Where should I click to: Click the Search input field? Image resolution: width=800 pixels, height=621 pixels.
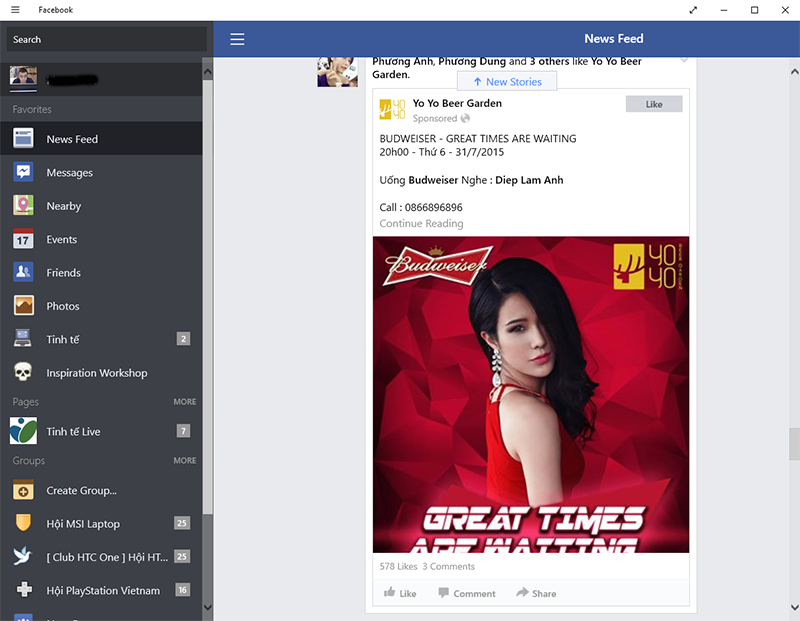[105, 39]
